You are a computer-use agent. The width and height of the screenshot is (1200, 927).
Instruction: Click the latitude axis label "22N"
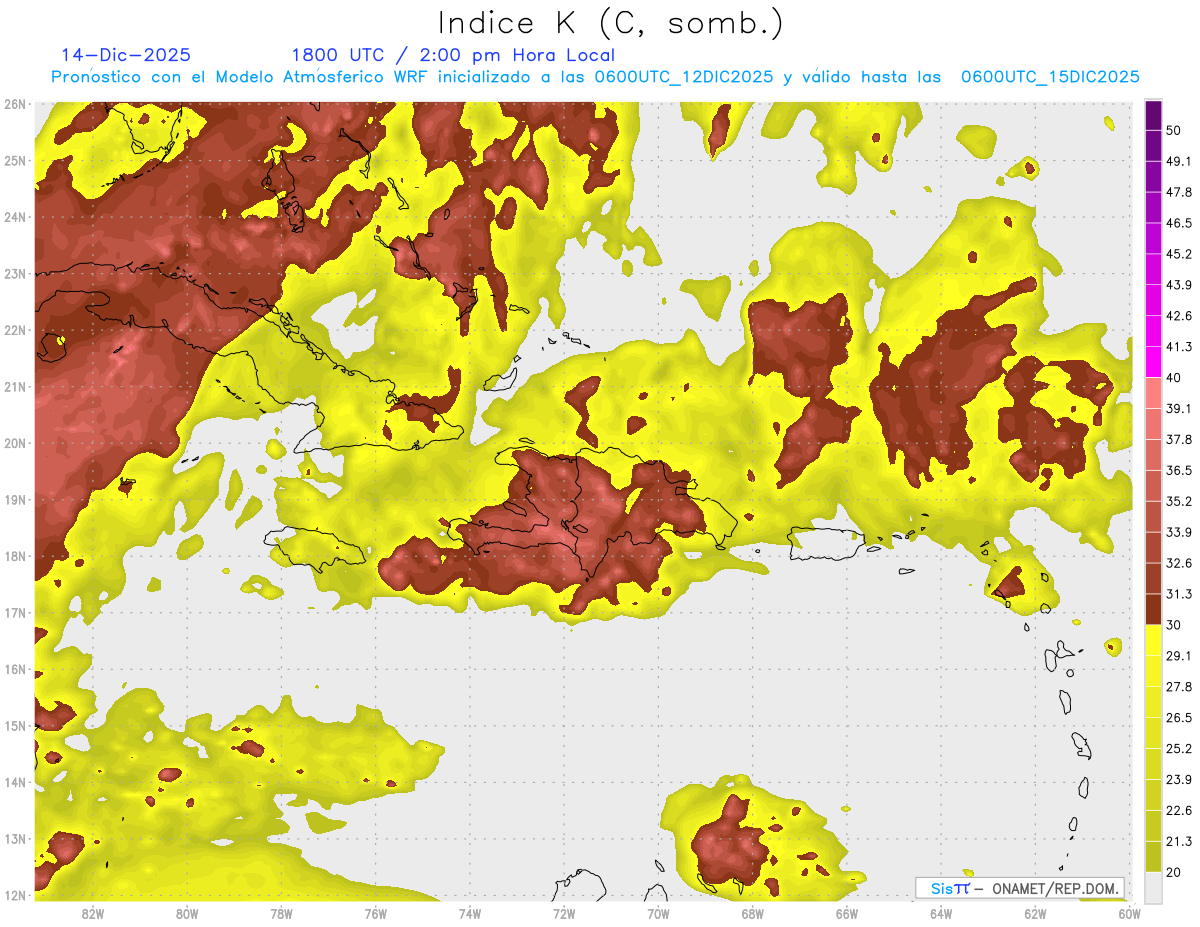(x=15, y=330)
